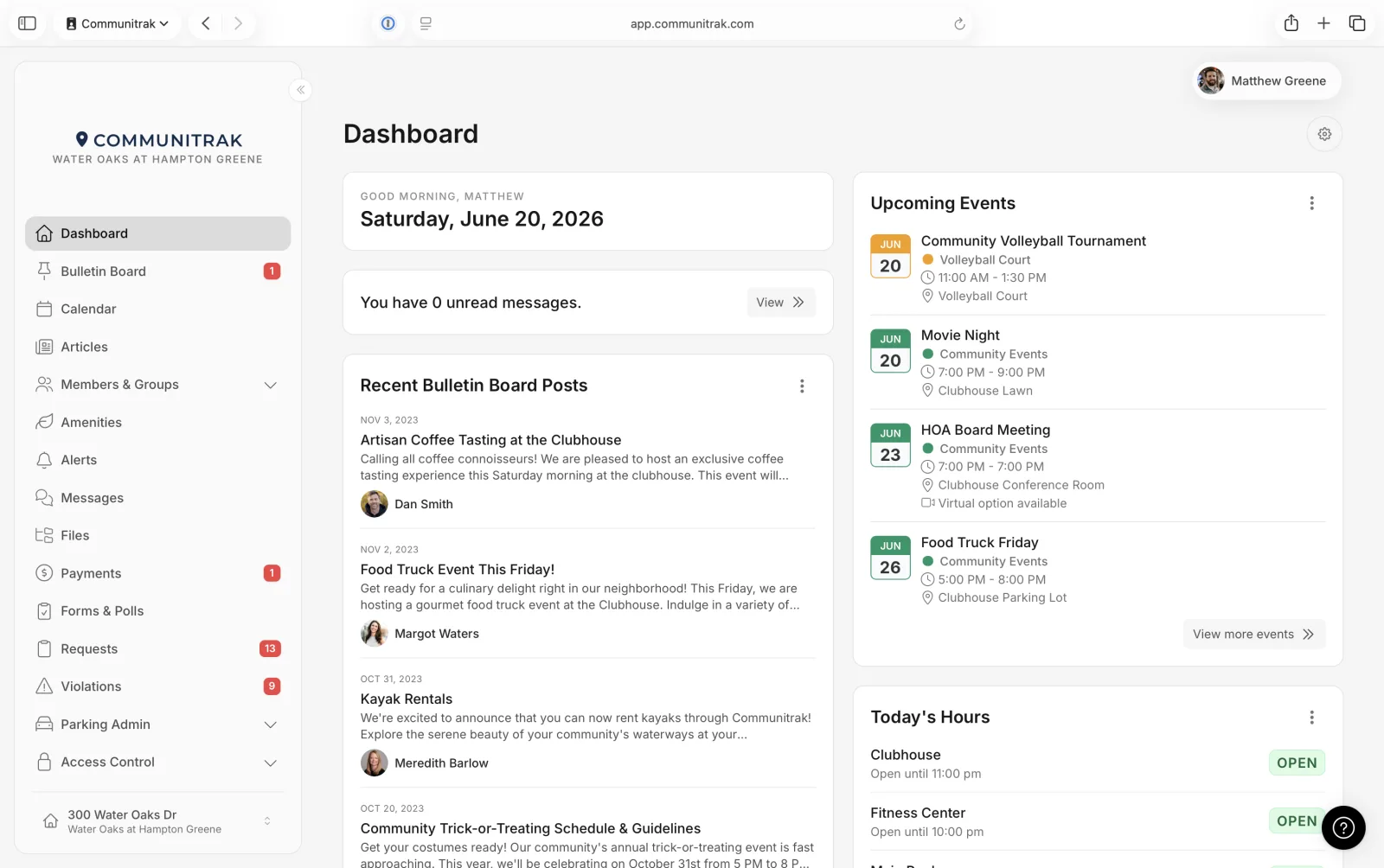The width and height of the screenshot is (1384, 868).
Task: Go to Calendar in the sidebar
Action: click(x=157, y=309)
